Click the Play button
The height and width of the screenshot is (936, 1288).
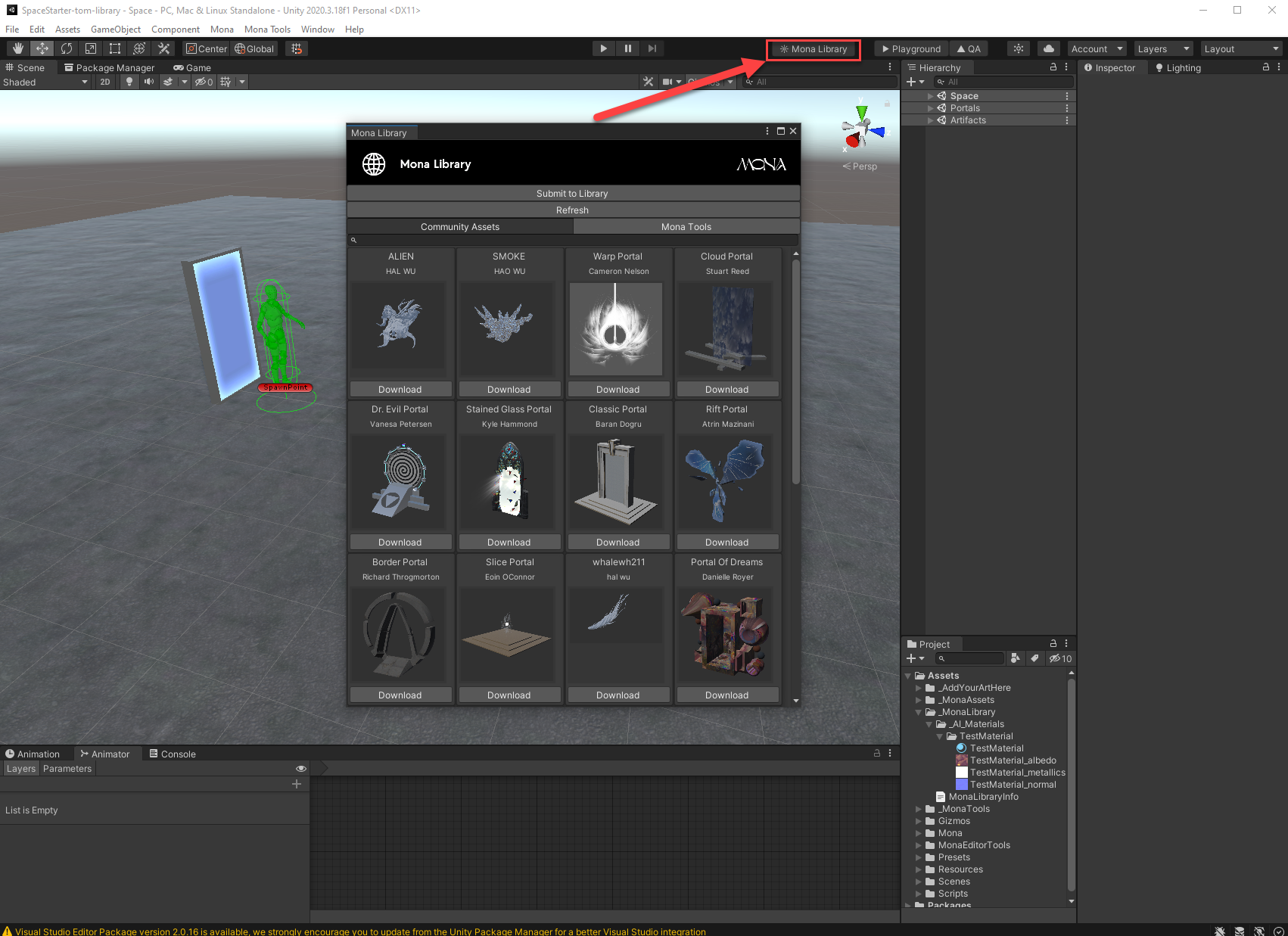point(603,48)
